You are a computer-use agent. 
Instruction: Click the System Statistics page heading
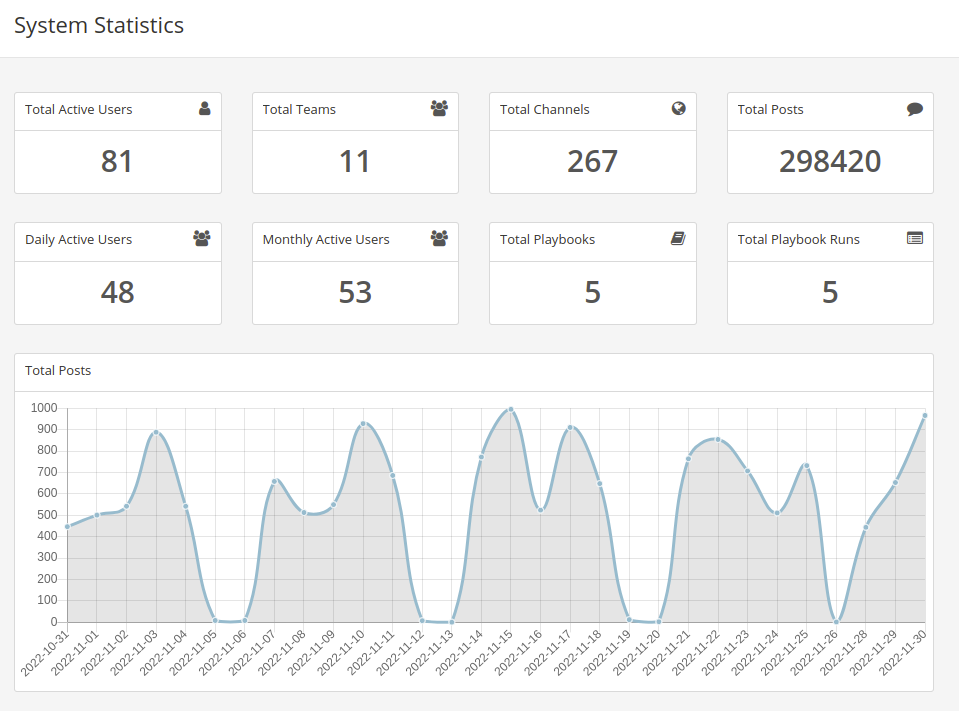(x=99, y=25)
